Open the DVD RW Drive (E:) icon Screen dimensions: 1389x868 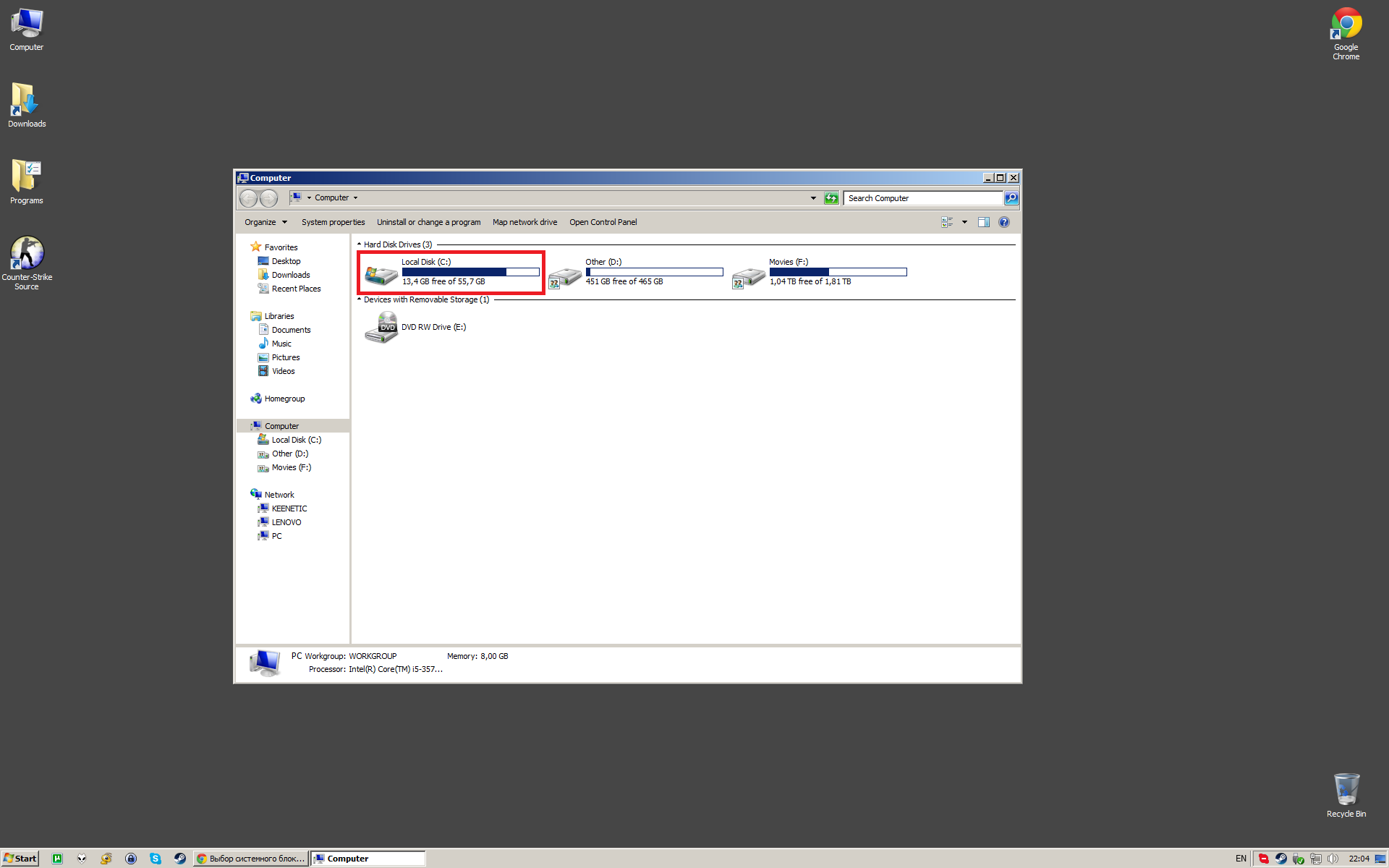click(x=381, y=328)
